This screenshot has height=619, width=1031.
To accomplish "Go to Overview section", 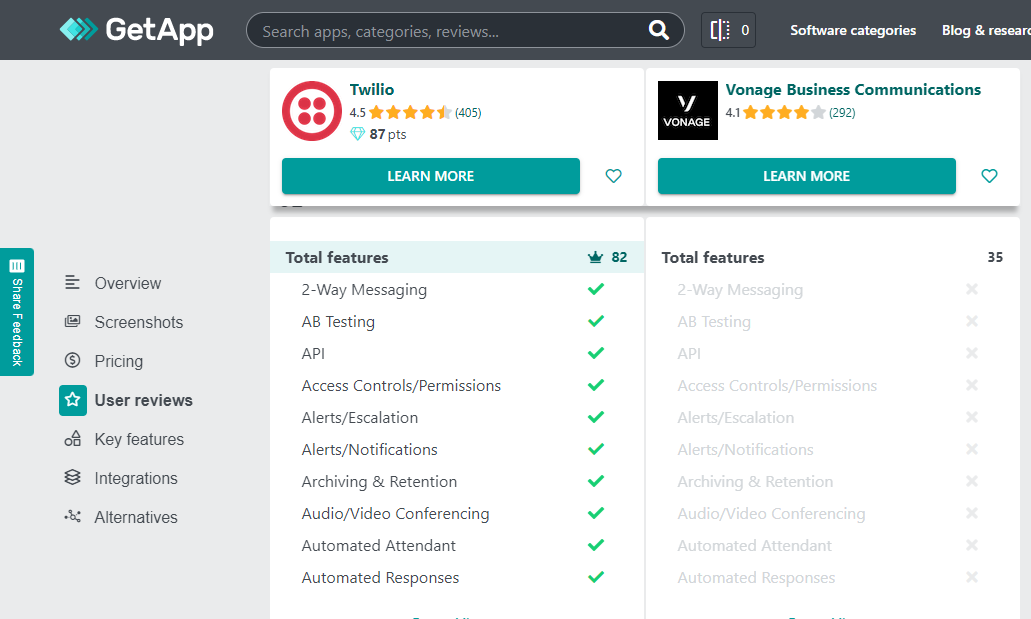I will coord(128,283).
